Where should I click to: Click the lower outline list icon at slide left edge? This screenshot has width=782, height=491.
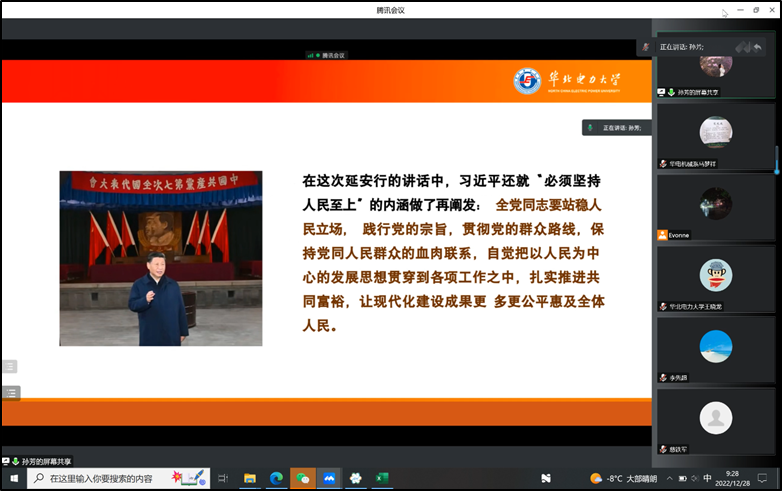11,393
